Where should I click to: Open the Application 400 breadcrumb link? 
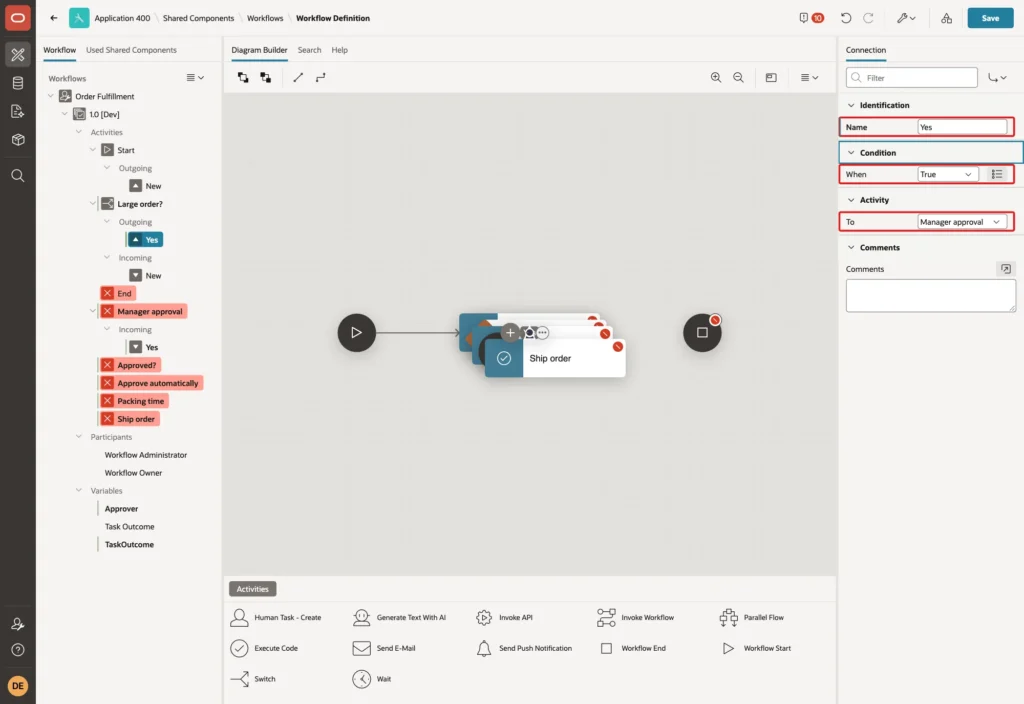[122, 18]
